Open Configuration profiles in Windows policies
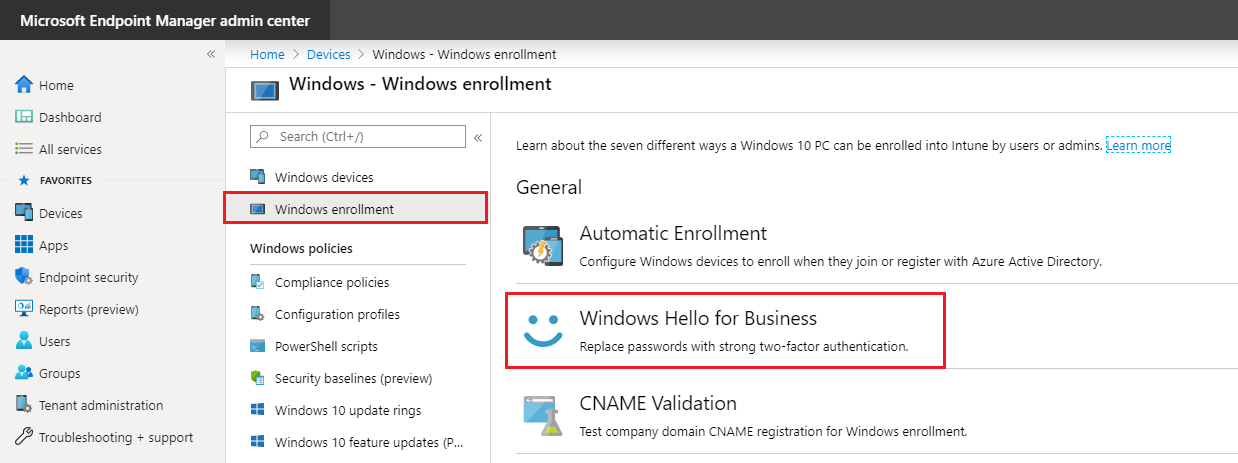The image size is (1238, 463). (x=337, y=314)
